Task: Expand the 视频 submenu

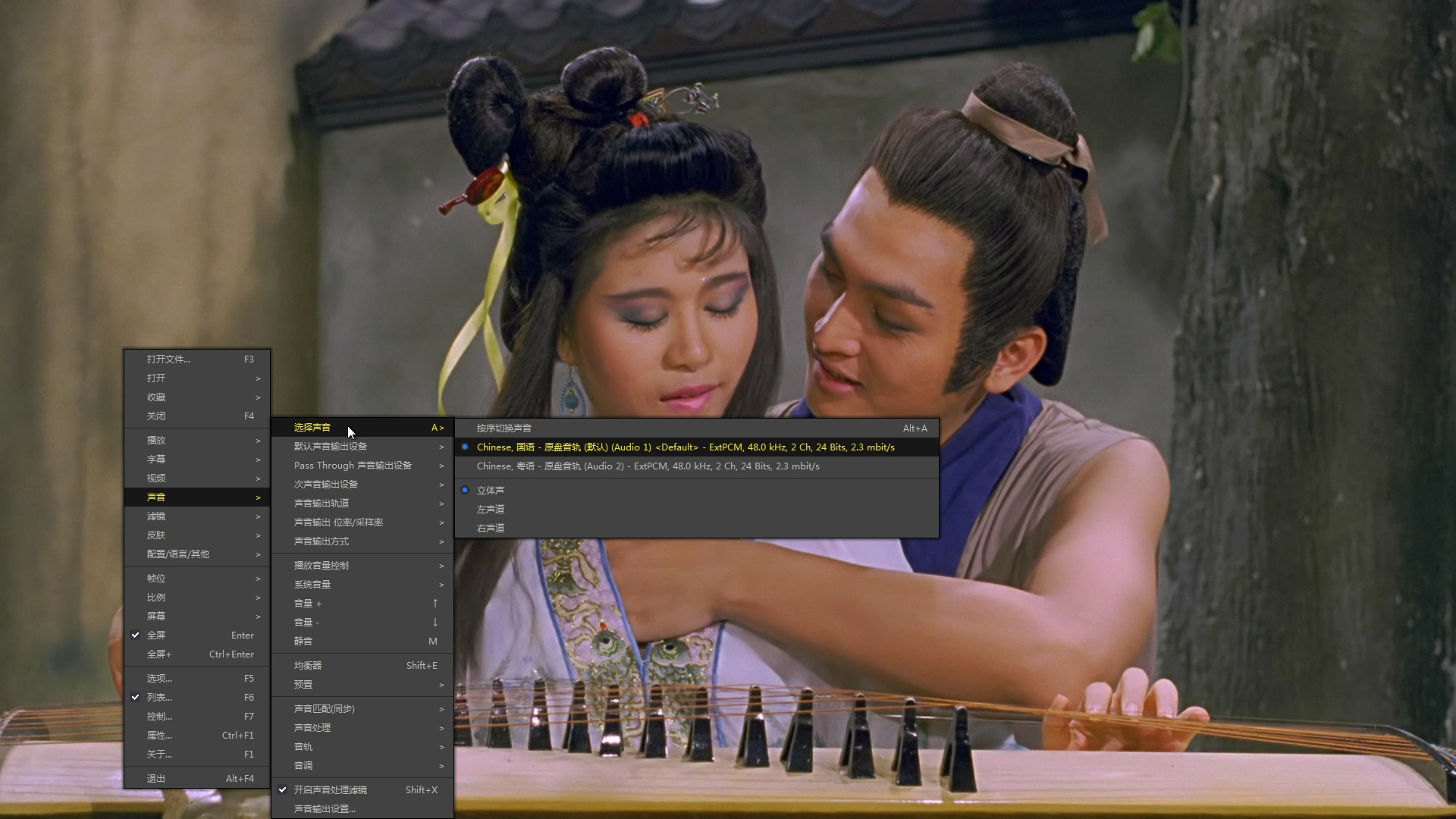Action: [197, 479]
